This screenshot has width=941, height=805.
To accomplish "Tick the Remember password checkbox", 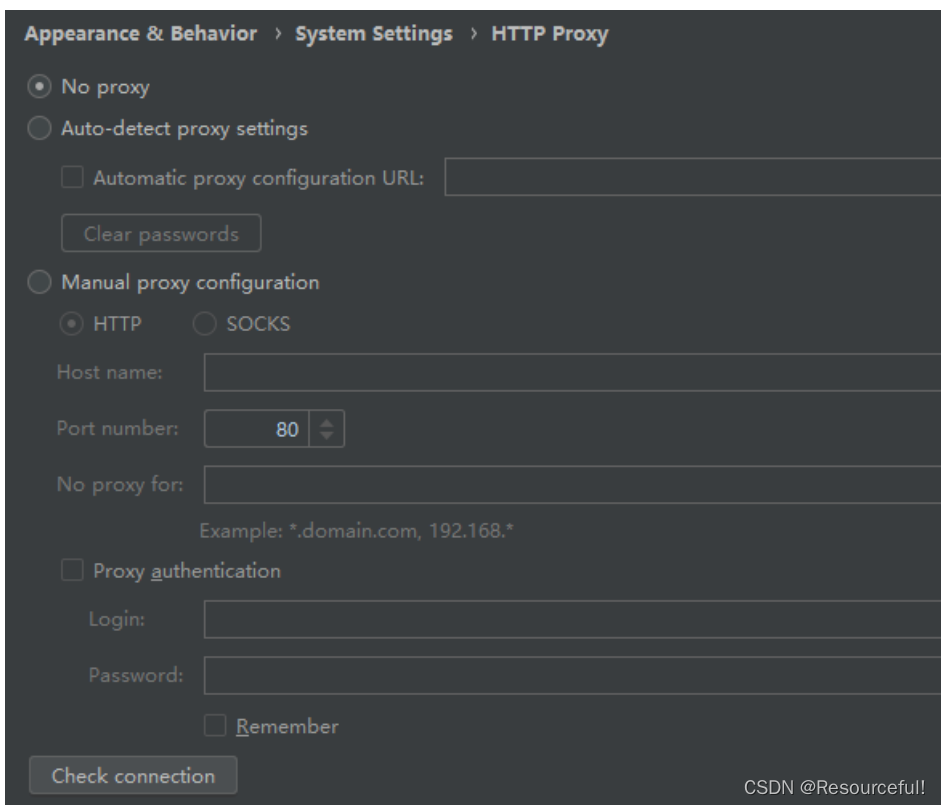I will coord(215,725).
